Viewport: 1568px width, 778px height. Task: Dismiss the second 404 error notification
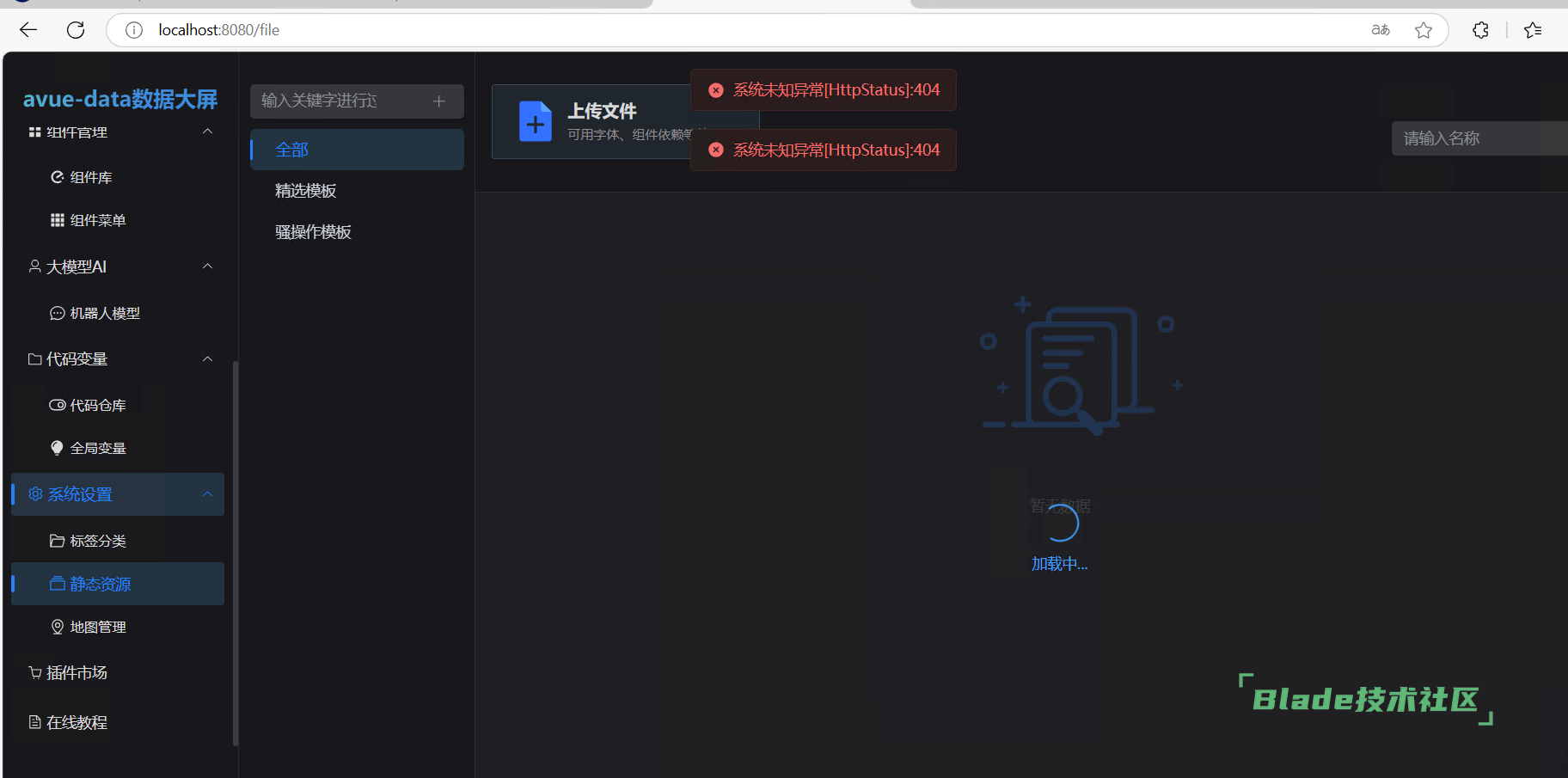click(x=715, y=150)
